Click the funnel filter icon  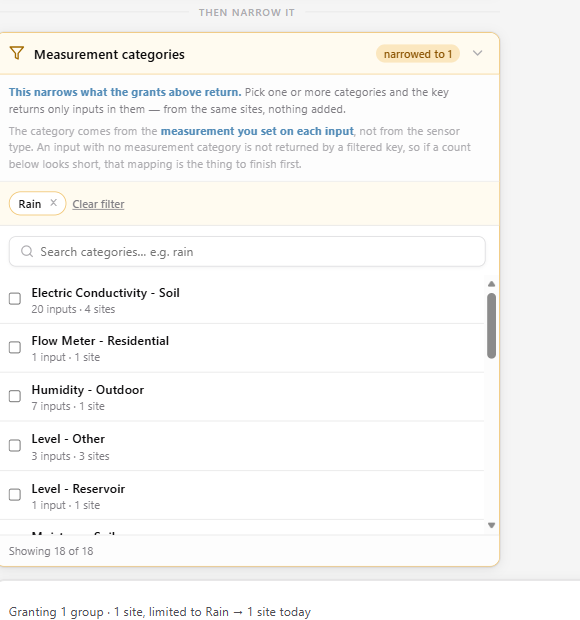[17, 53]
